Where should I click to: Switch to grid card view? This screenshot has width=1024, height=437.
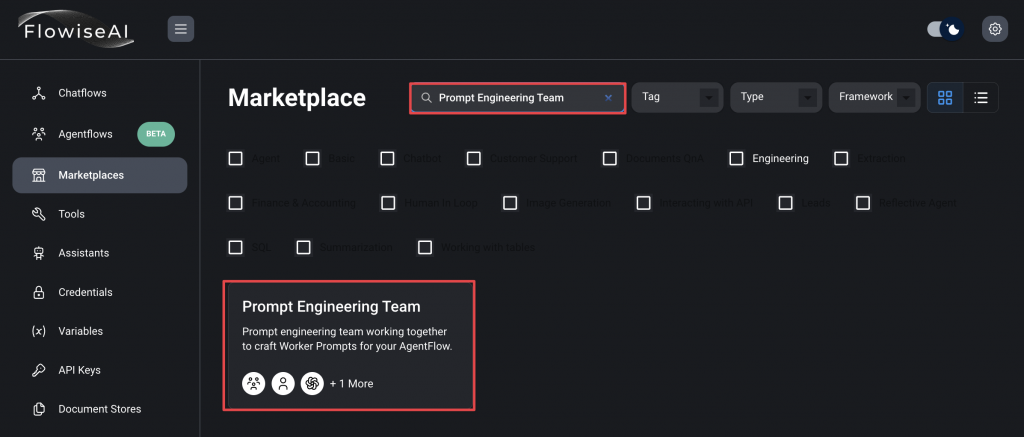945,97
